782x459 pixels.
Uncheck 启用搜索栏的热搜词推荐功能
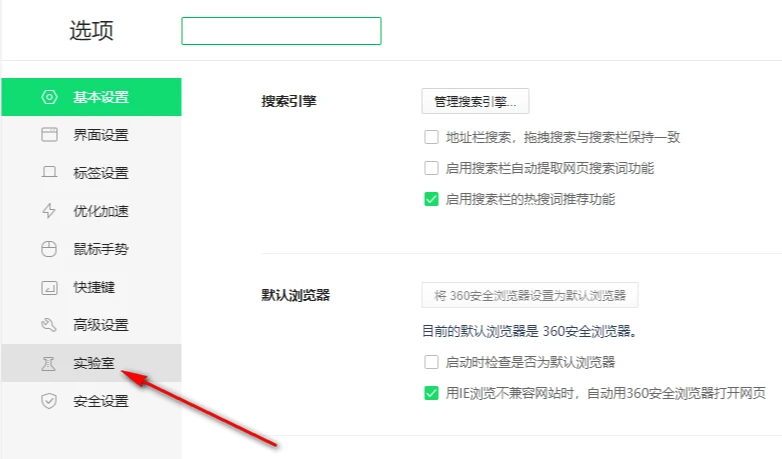(x=431, y=199)
